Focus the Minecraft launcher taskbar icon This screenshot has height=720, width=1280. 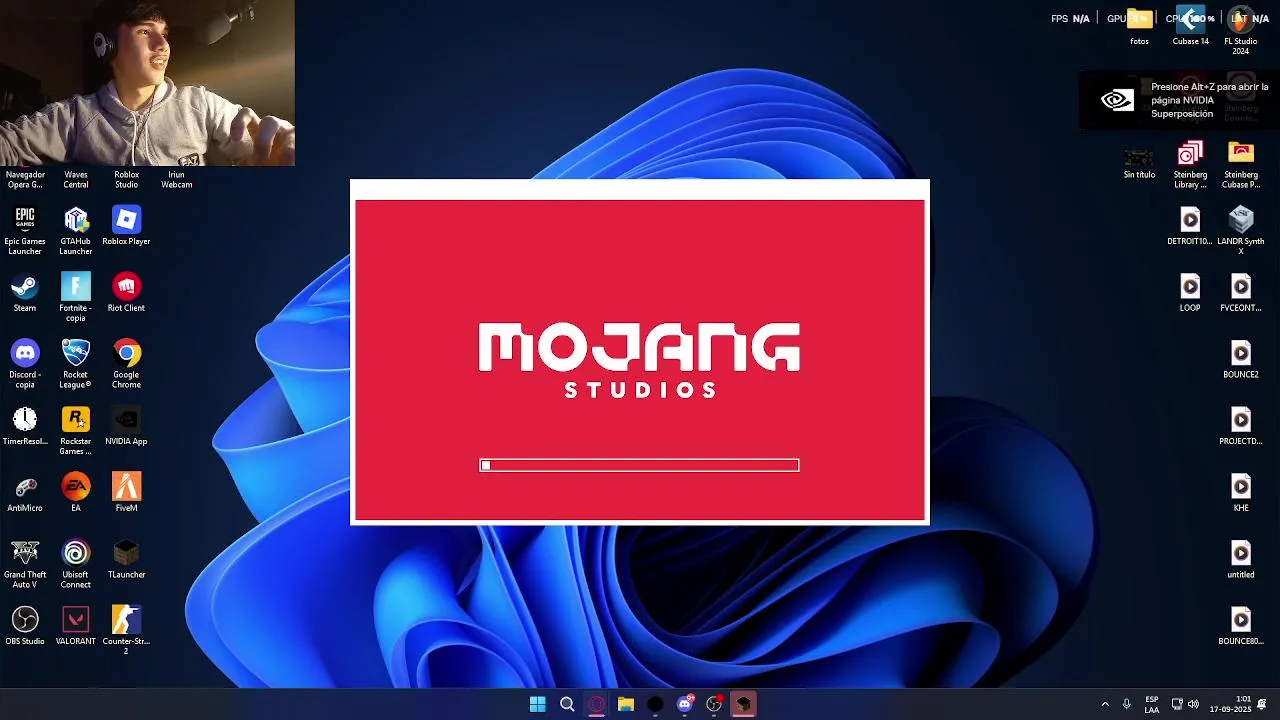(x=743, y=704)
